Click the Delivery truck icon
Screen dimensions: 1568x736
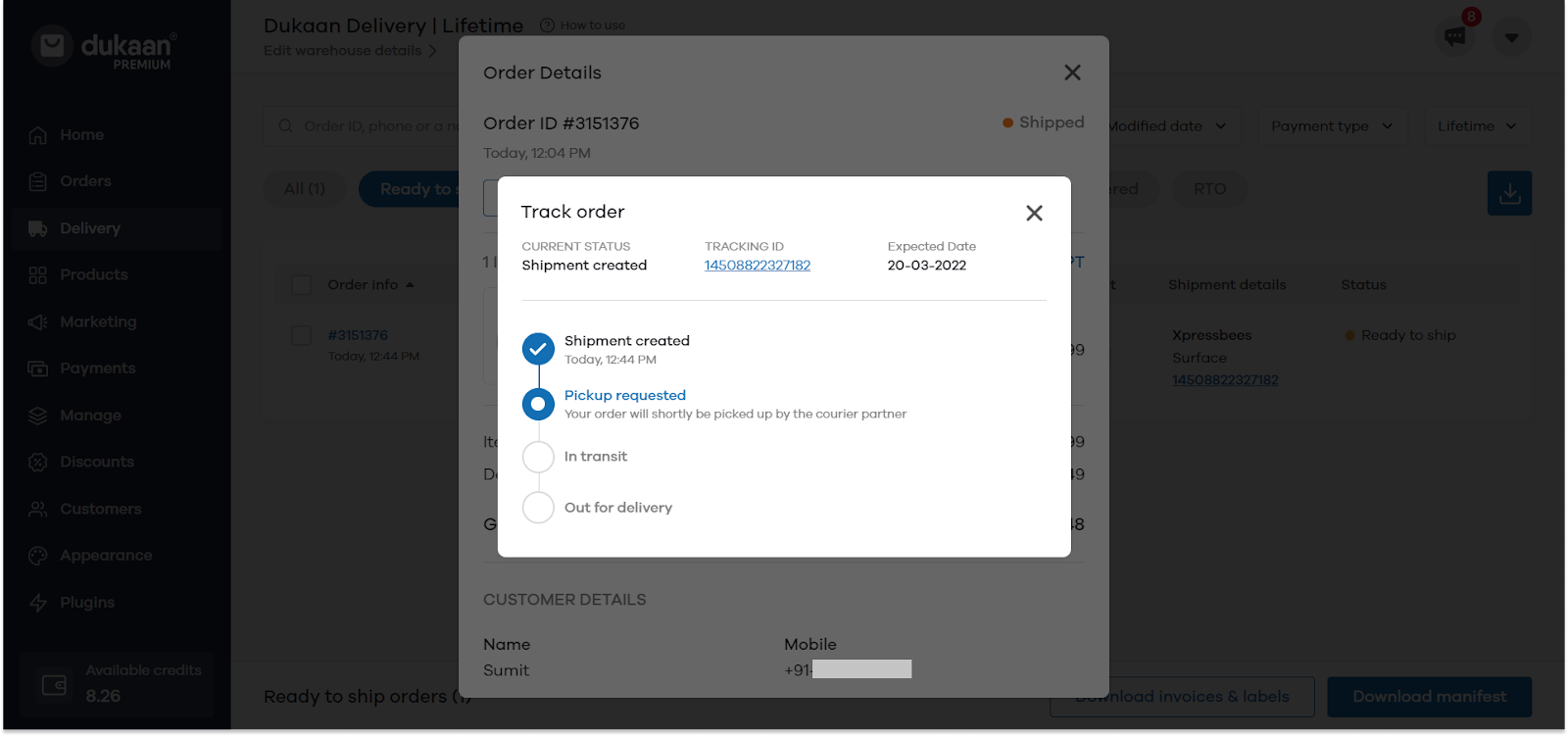point(38,228)
